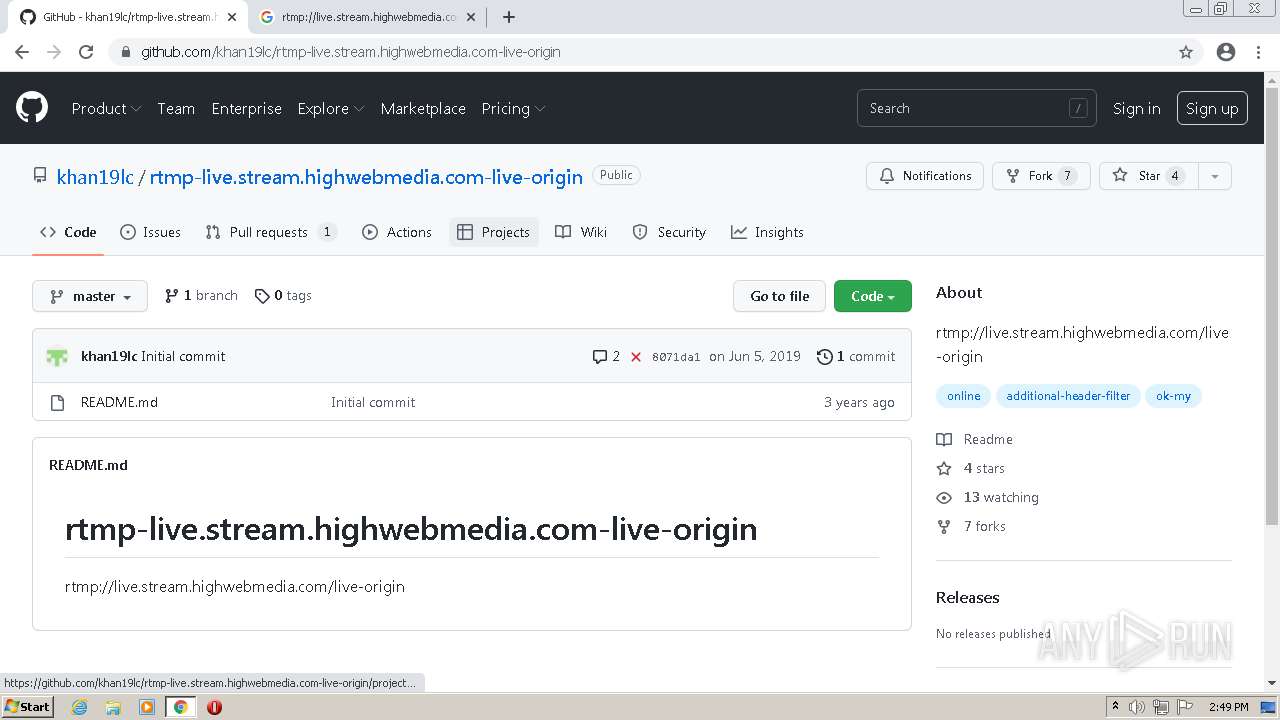Open the Chrome profile avatar icon
The height and width of the screenshot is (720, 1280).
1226,52
